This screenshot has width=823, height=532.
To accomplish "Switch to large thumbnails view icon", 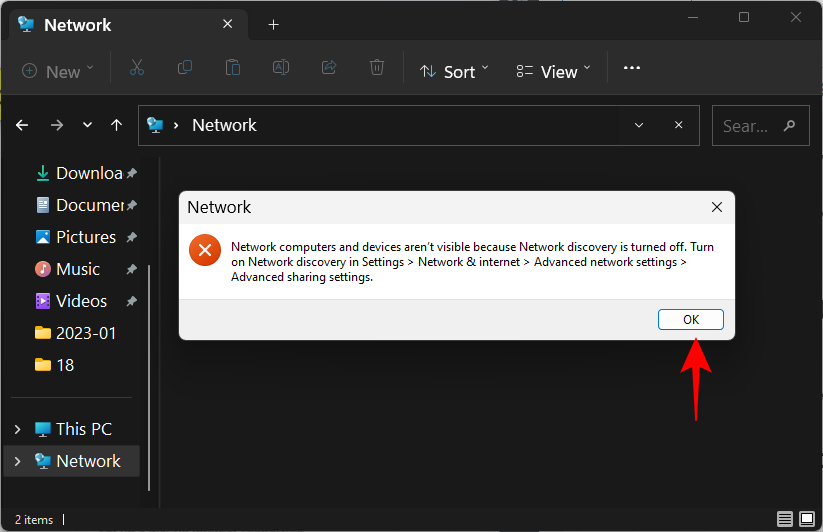I will tap(806, 519).
